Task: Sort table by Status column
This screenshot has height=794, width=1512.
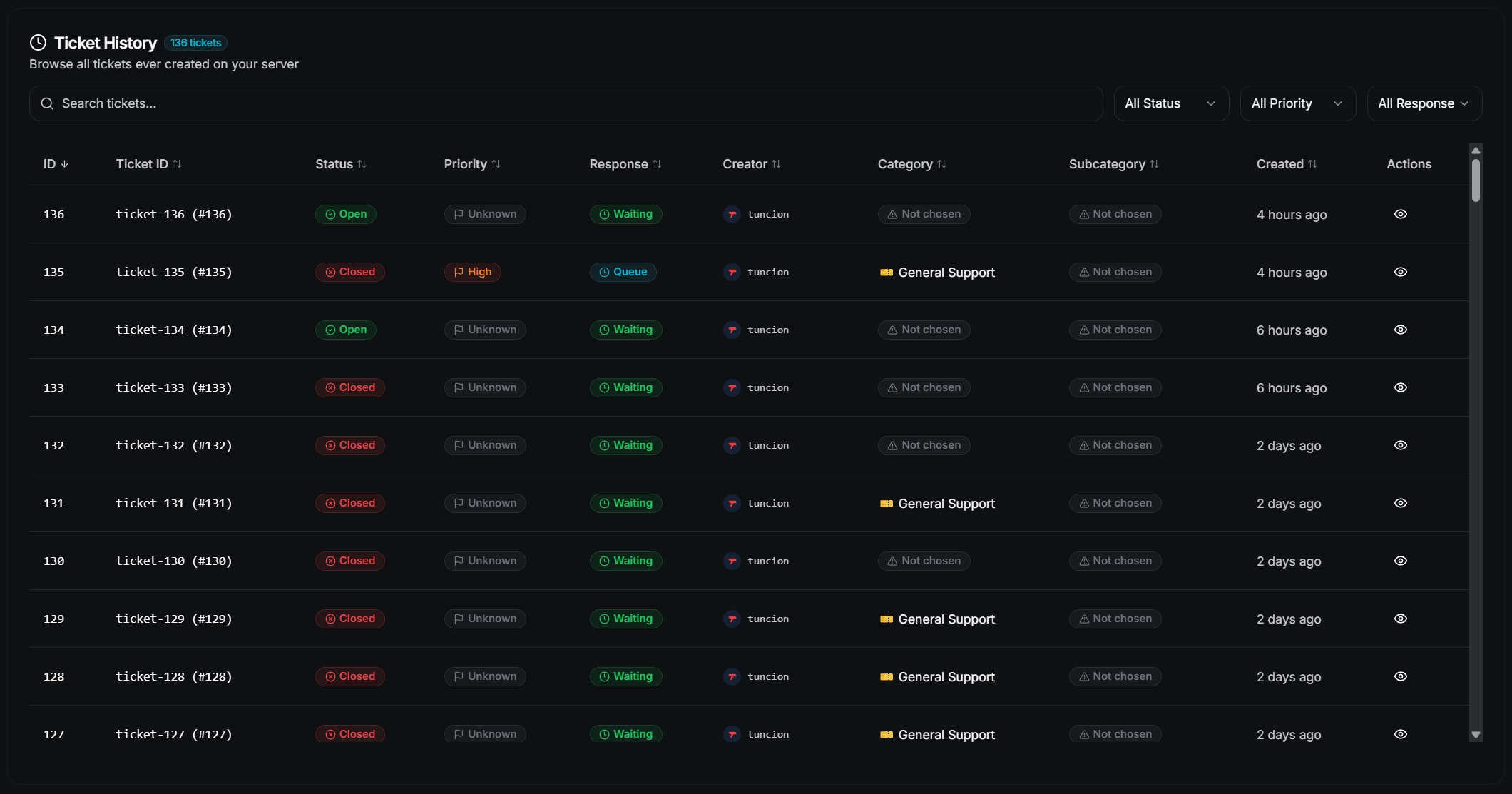Action: click(341, 164)
